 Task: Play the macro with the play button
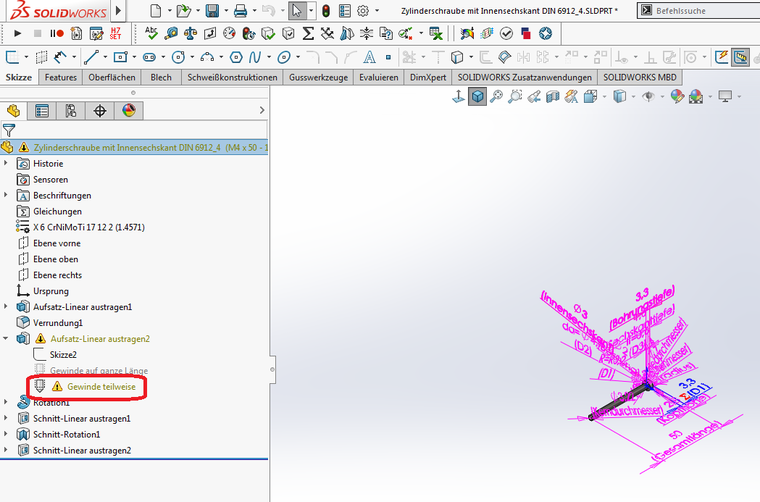[x=18, y=33]
